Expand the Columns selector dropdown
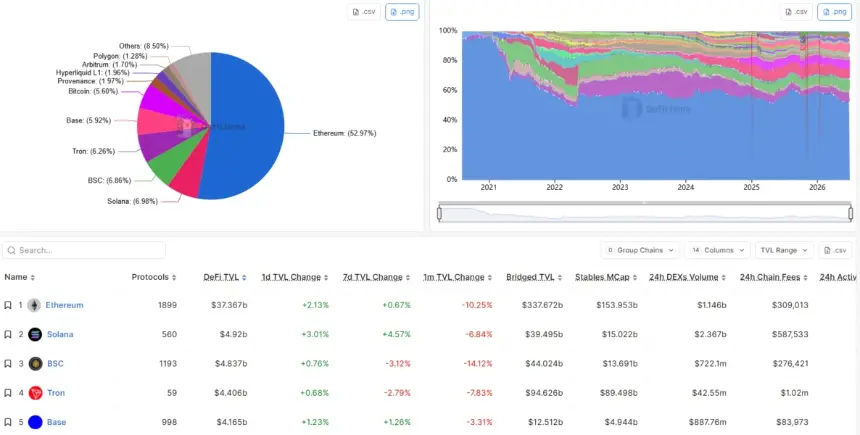The height and width of the screenshot is (435, 860). 717,250
